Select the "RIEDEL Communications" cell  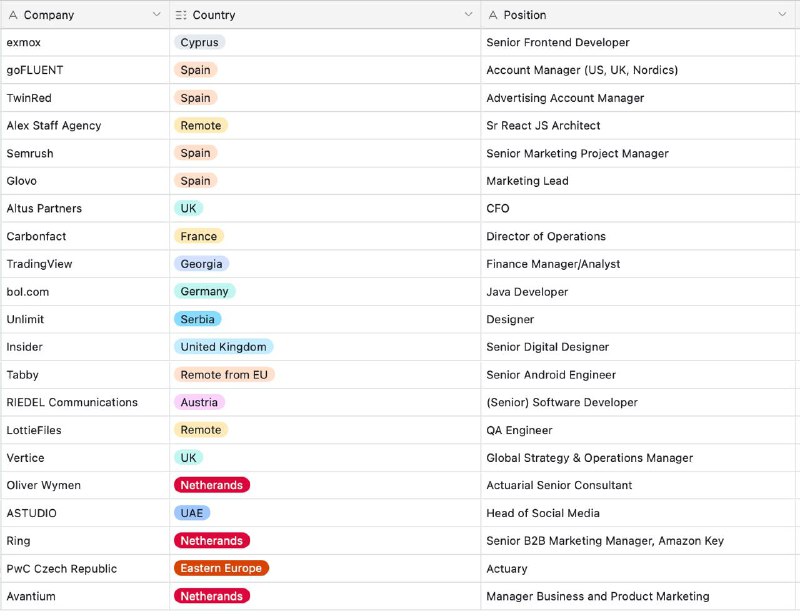click(85, 402)
